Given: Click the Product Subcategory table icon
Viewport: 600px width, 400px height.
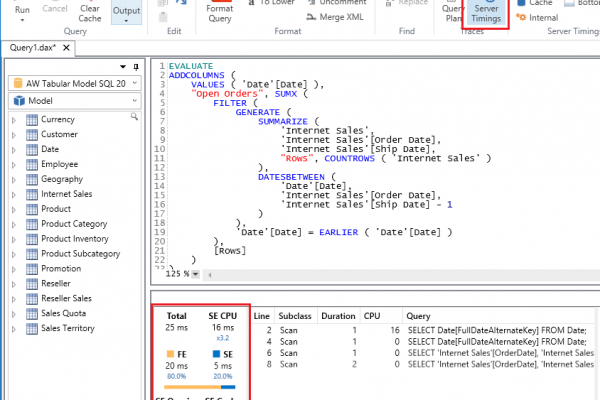Looking at the screenshot, I should pyautogui.click(x=32, y=254).
